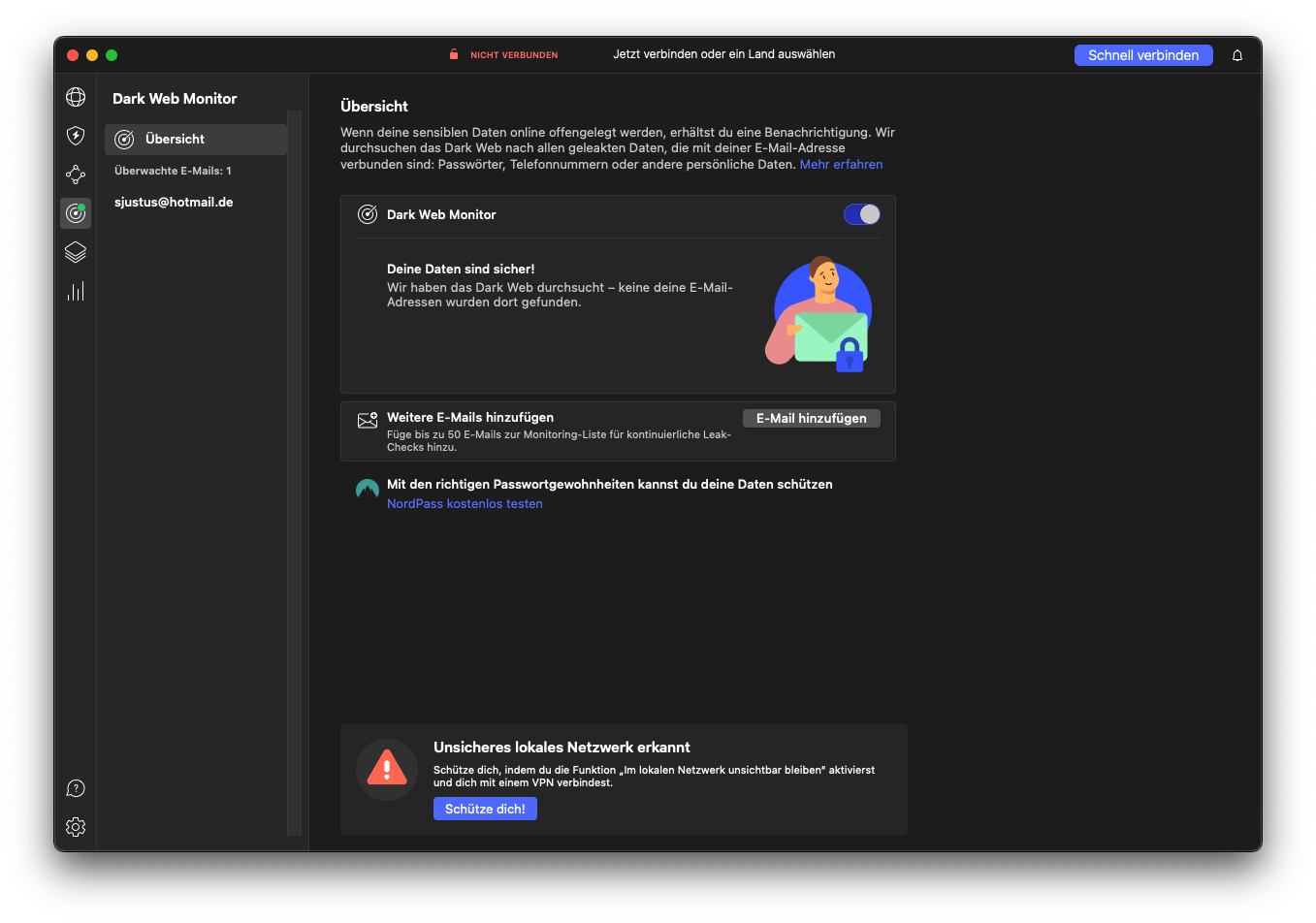
Task: Open the Mehr erfahren link
Action: click(842, 164)
